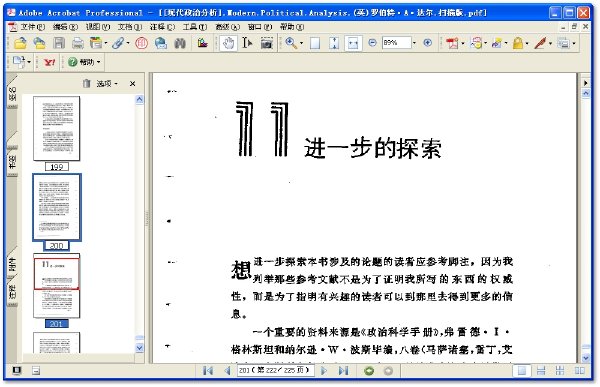The width and height of the screenshot is (600, 387).
Task: Click the zoom percentage field showing 89%
Action: click(x=396, y=43)
